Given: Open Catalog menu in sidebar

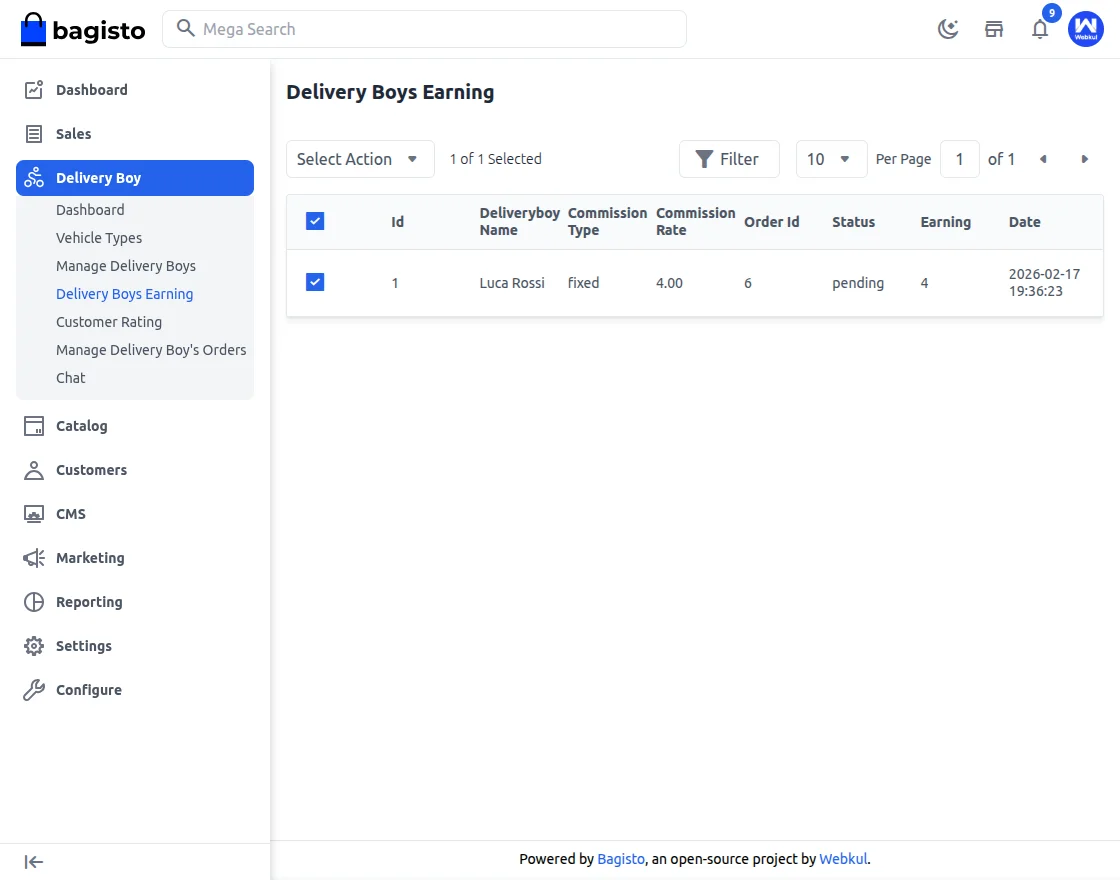Looking at the screenshot, I should coord(81,426).
